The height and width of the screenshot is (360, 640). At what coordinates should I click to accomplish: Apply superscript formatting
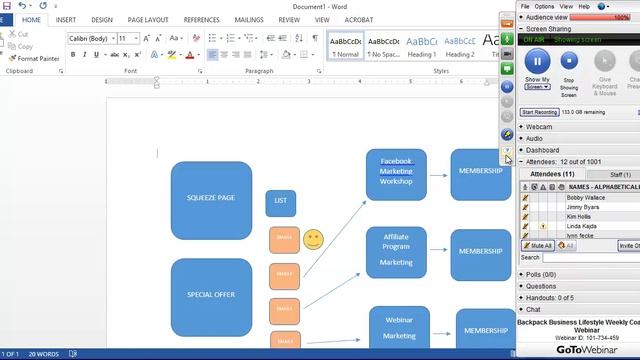click(x=138, y=55)
